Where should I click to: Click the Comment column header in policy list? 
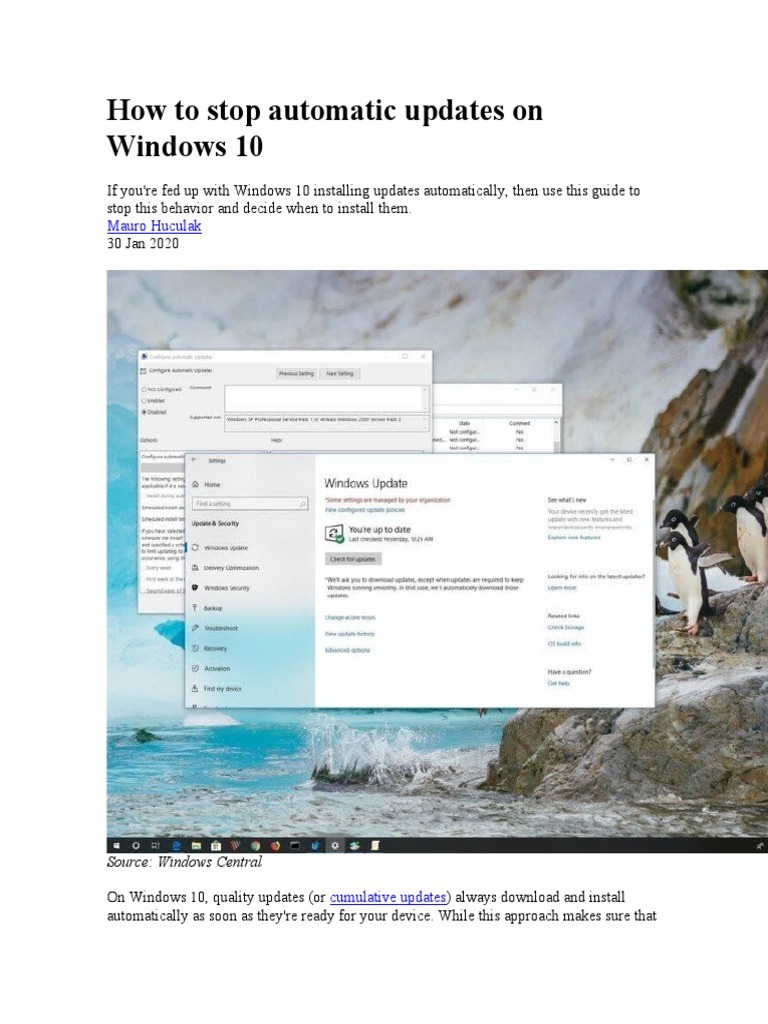(x=519, y=423)
